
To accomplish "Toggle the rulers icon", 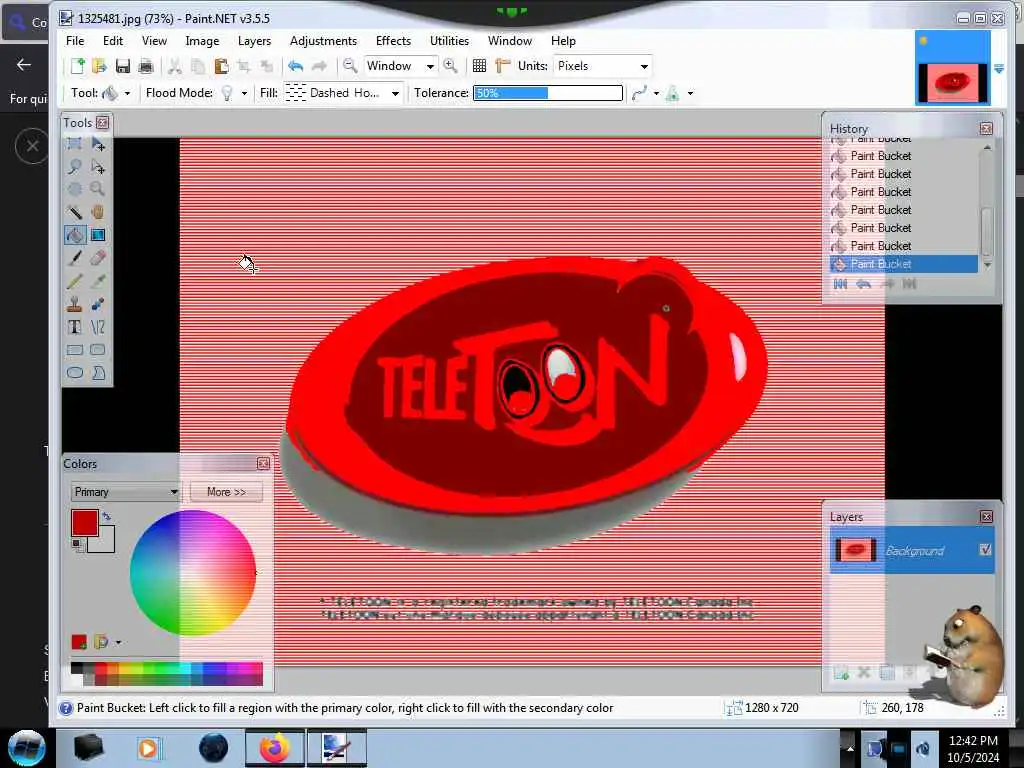I will 502,66.
